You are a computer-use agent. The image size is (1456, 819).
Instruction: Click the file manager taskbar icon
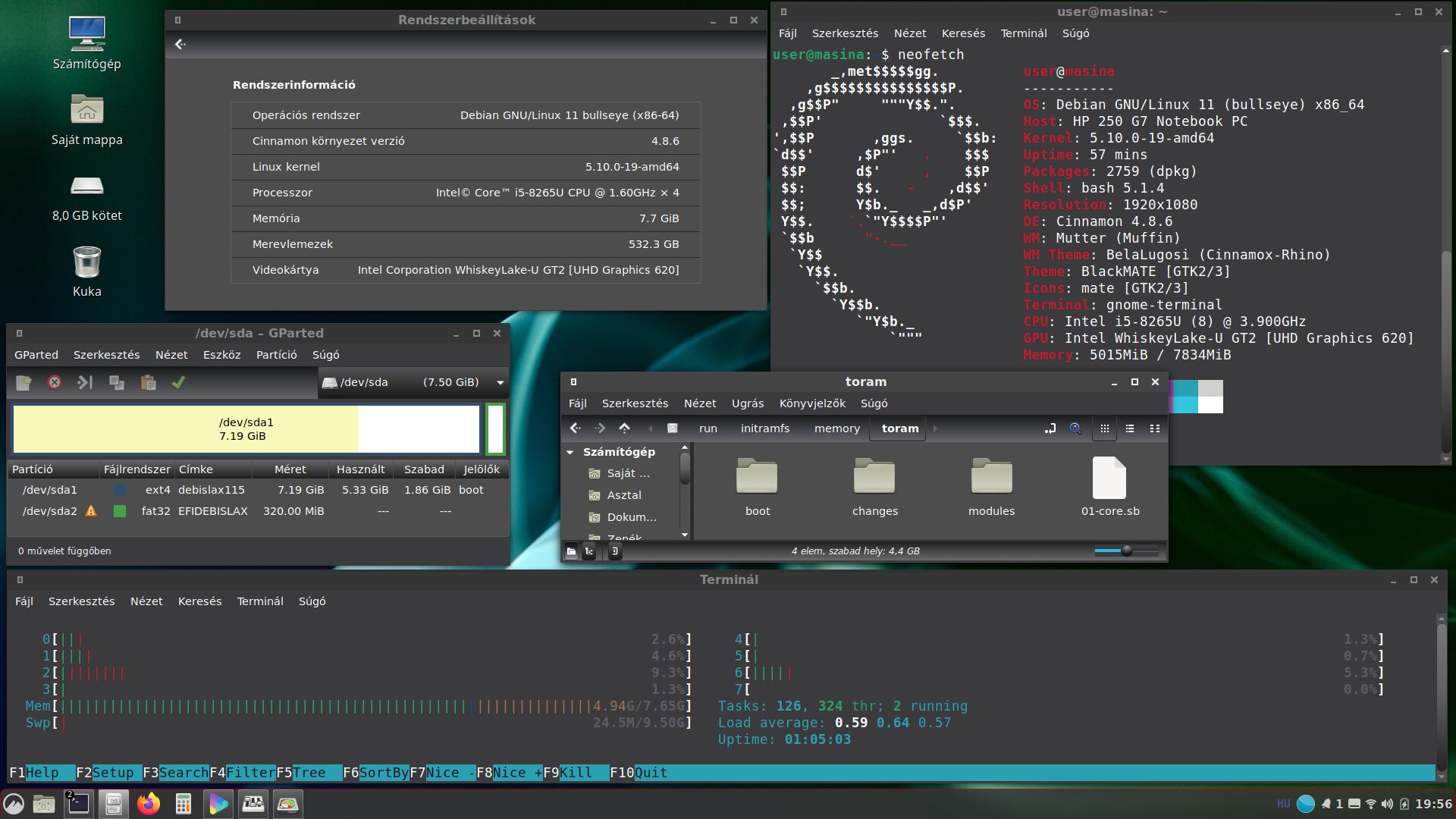coord(114,804)
